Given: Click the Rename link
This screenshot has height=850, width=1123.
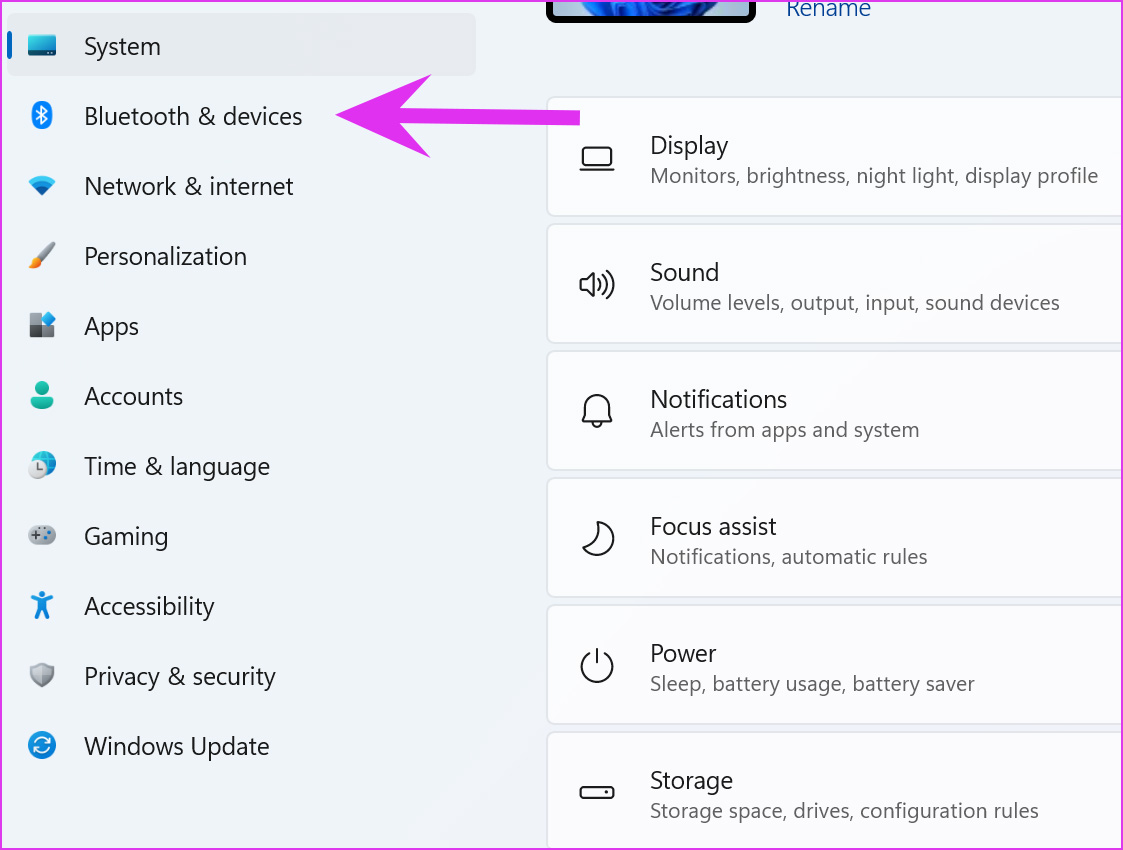Looking at the screenshot, I should 828,10.
